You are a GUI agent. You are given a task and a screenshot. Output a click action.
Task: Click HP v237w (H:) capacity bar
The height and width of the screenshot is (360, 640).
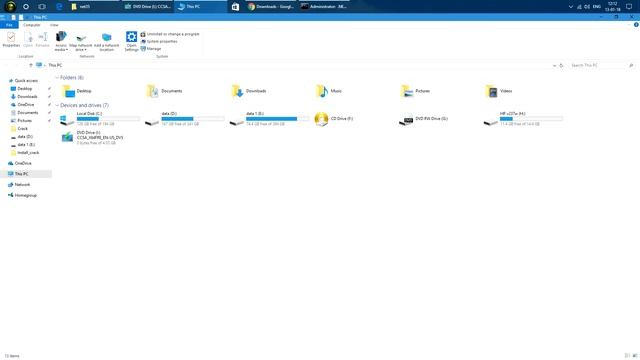tap(531, 119)
